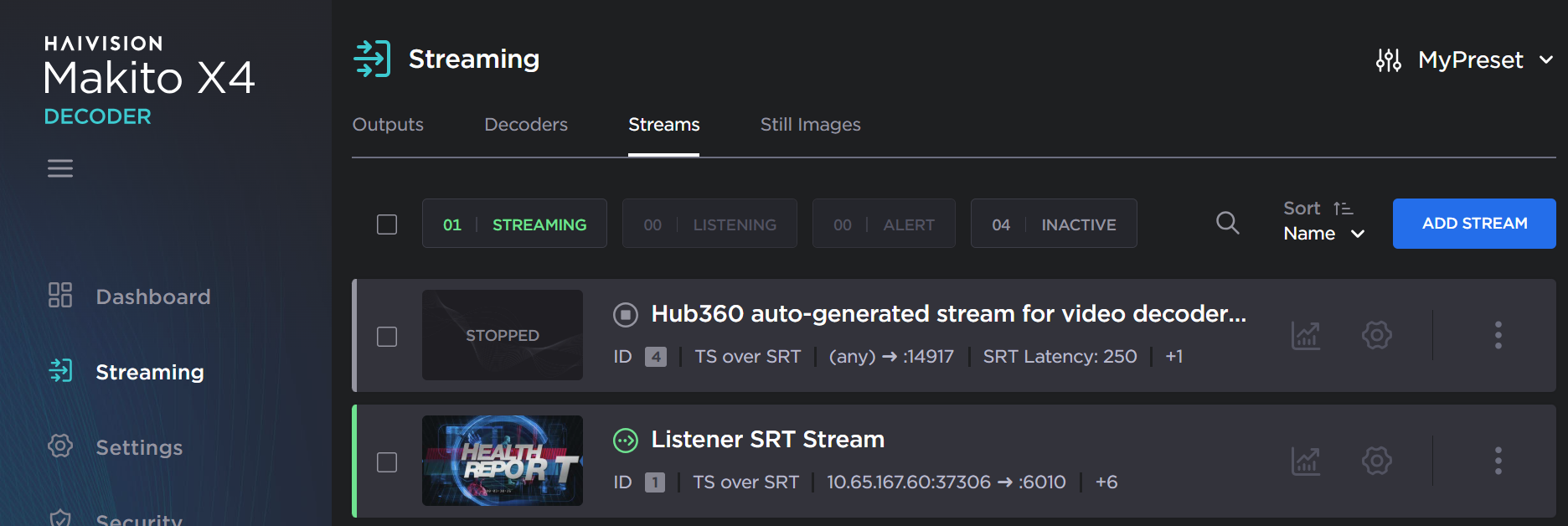Filter by 04 INACTIVE status

[1054, 224]
